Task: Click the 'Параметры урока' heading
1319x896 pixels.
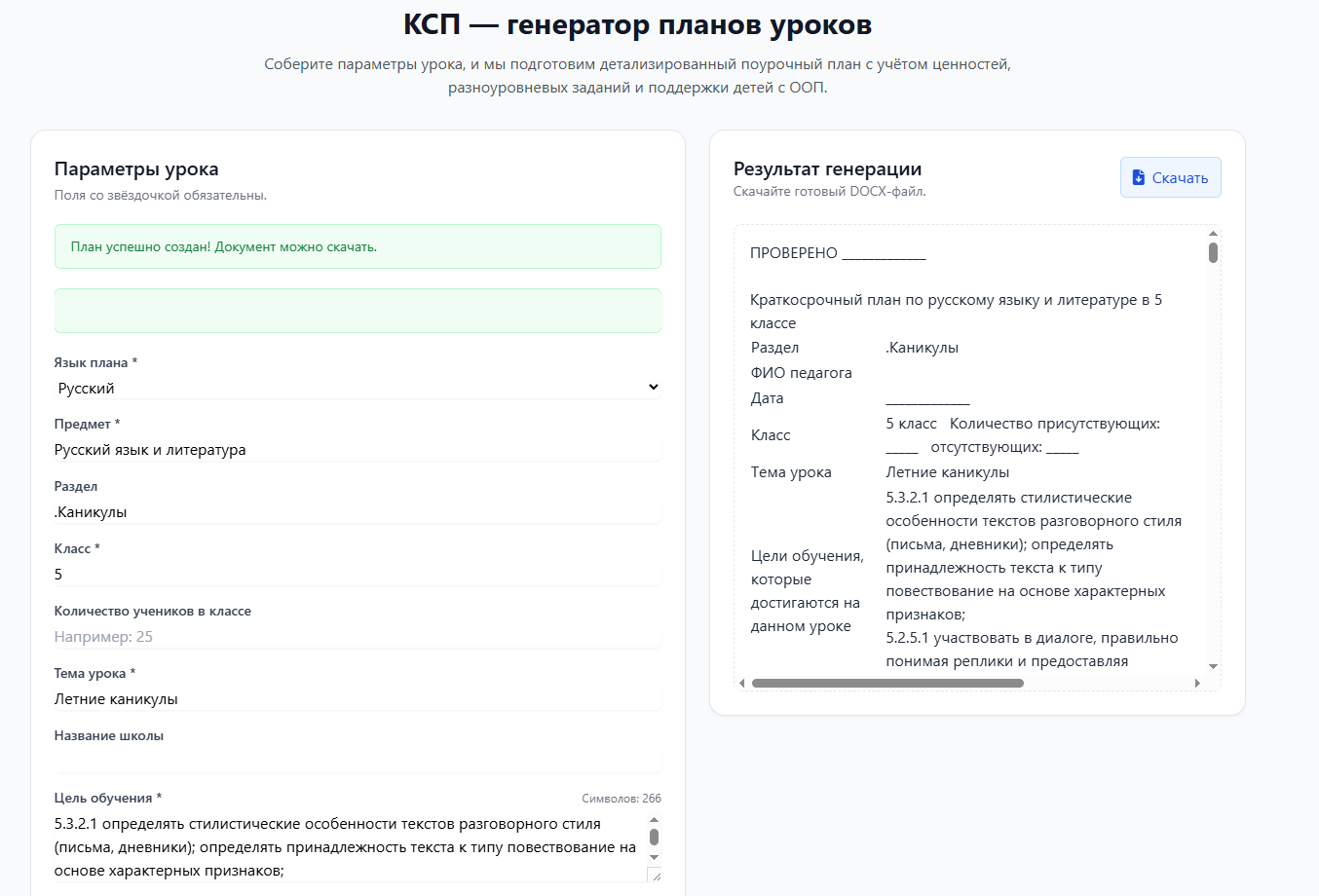Action: tap(136, 168)
